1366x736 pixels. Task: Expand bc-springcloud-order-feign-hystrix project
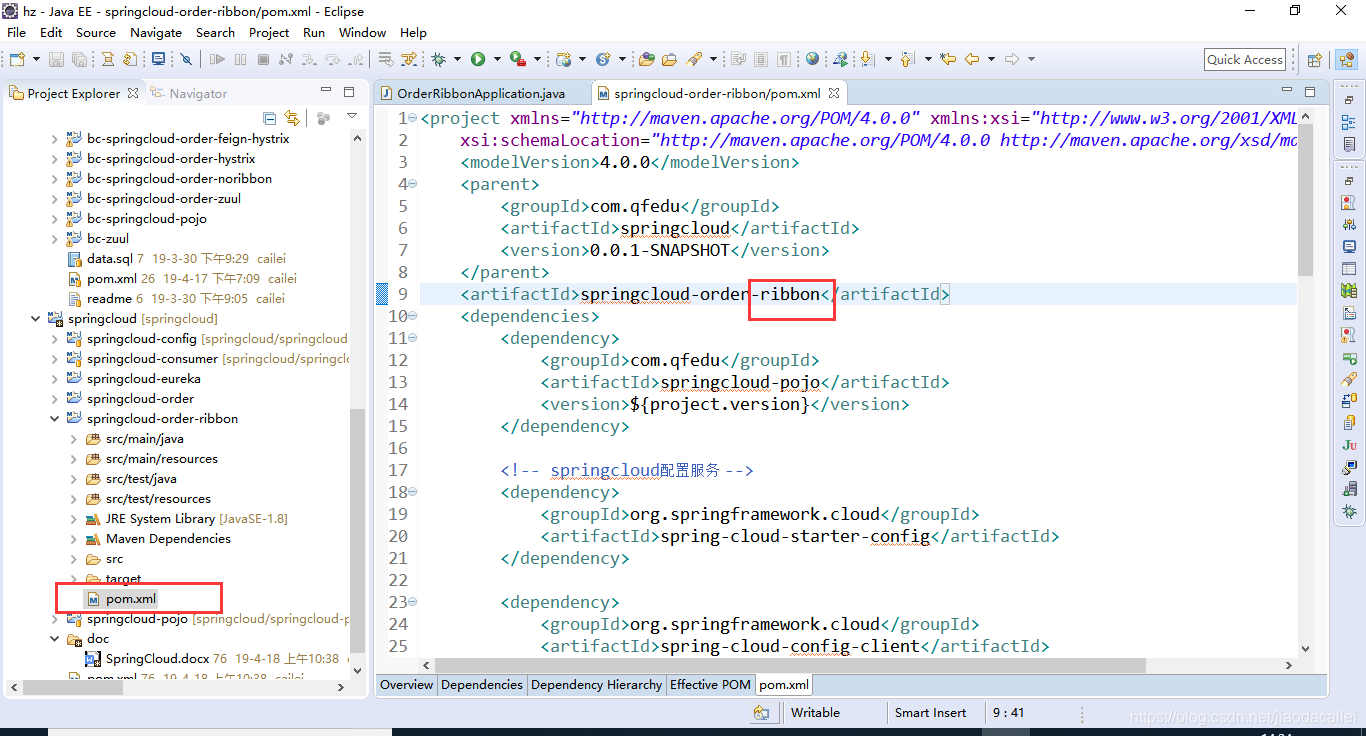pyautogui.click(x=54, y=139)
